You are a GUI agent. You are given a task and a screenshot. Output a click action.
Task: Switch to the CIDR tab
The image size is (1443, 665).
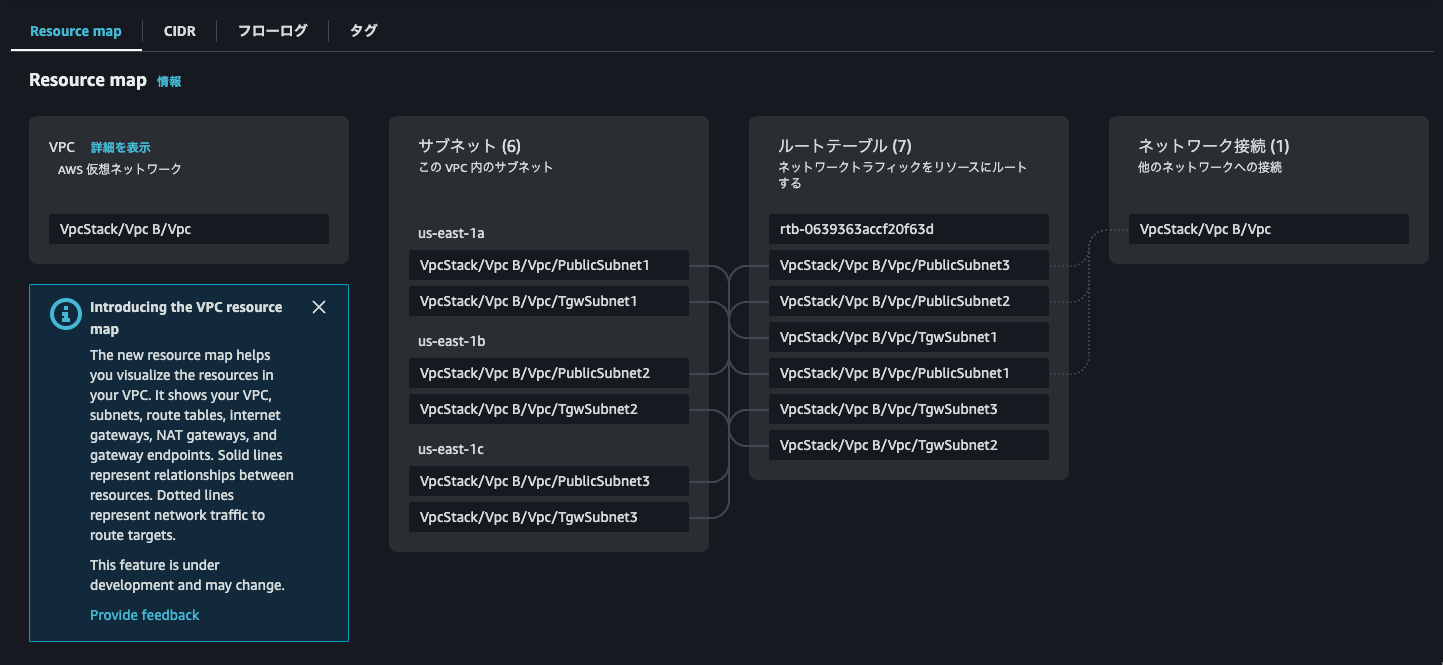tap(180, 30)
